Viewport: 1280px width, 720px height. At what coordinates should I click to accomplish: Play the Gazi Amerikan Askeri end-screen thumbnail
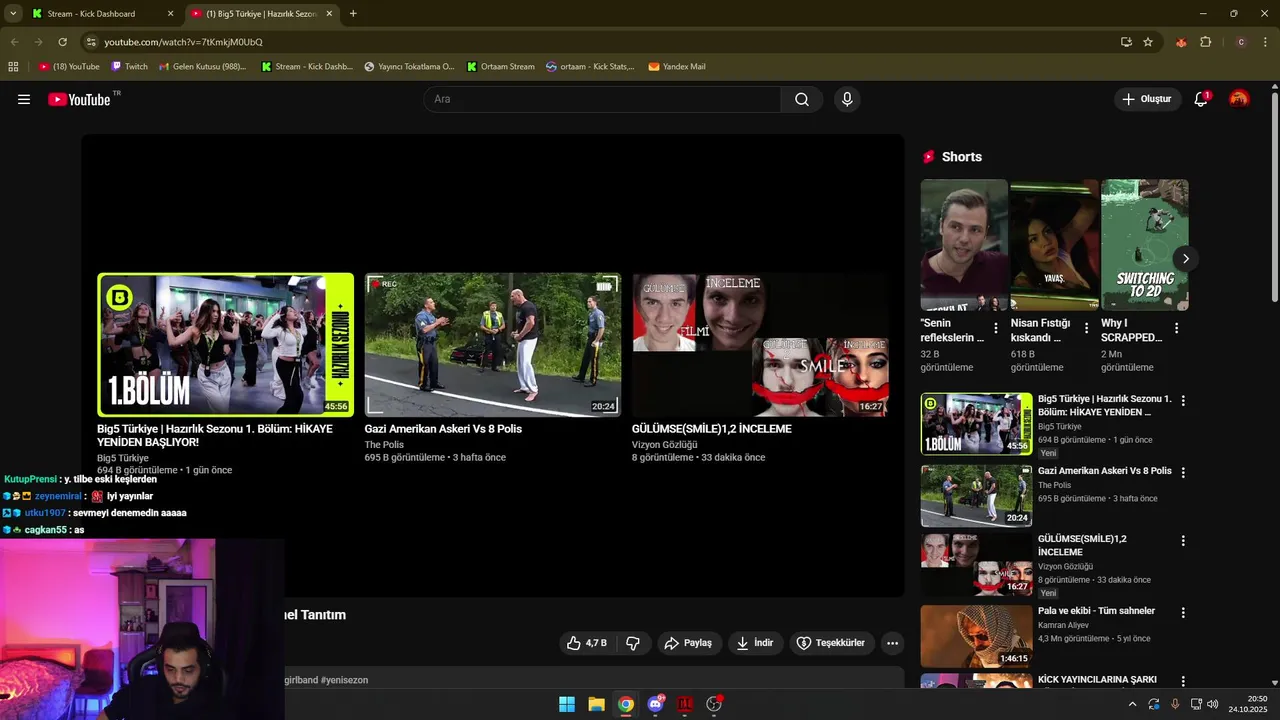492,344
